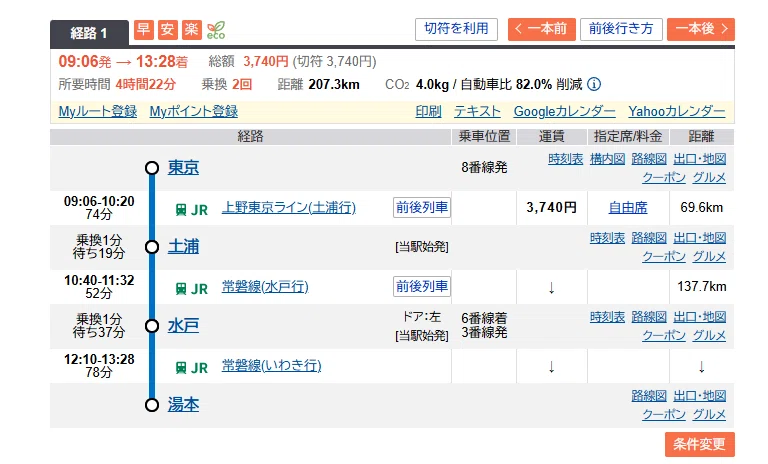Click train icon beside 上野東京ライン
Viewport: 768px width, 464px height.
(x=181, y=210)
